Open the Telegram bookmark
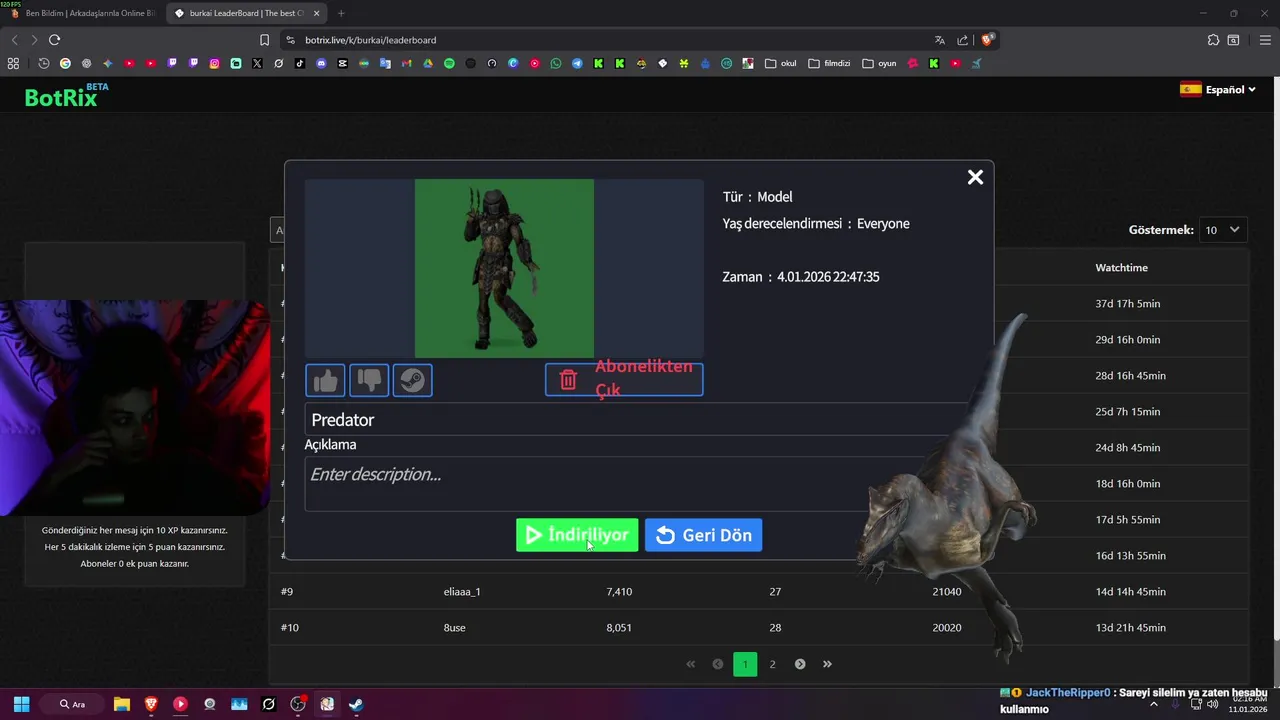The height and width of the screenshot is (720, 1280). 577,63
